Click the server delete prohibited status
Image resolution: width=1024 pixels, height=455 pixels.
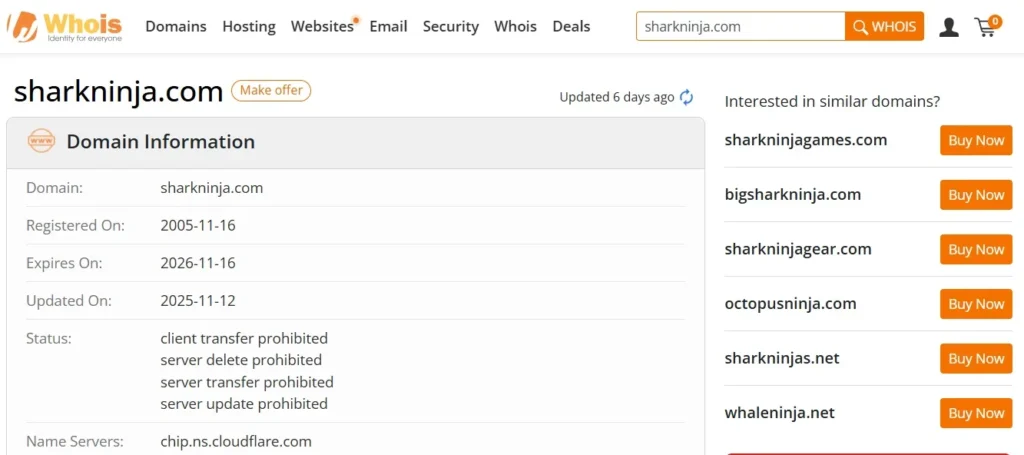(x=241, y=360)
